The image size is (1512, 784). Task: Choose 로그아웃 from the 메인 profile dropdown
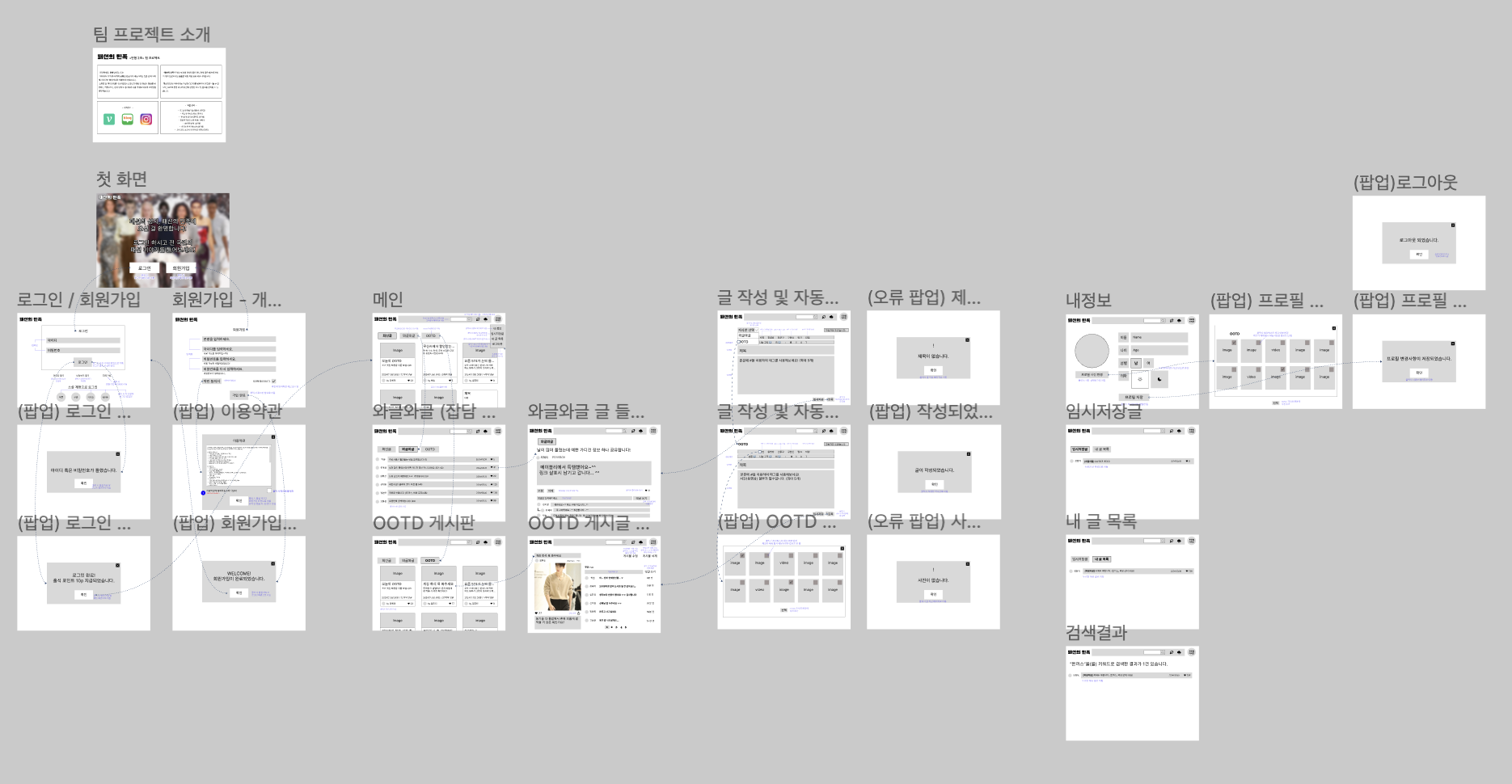pos(497,344)
